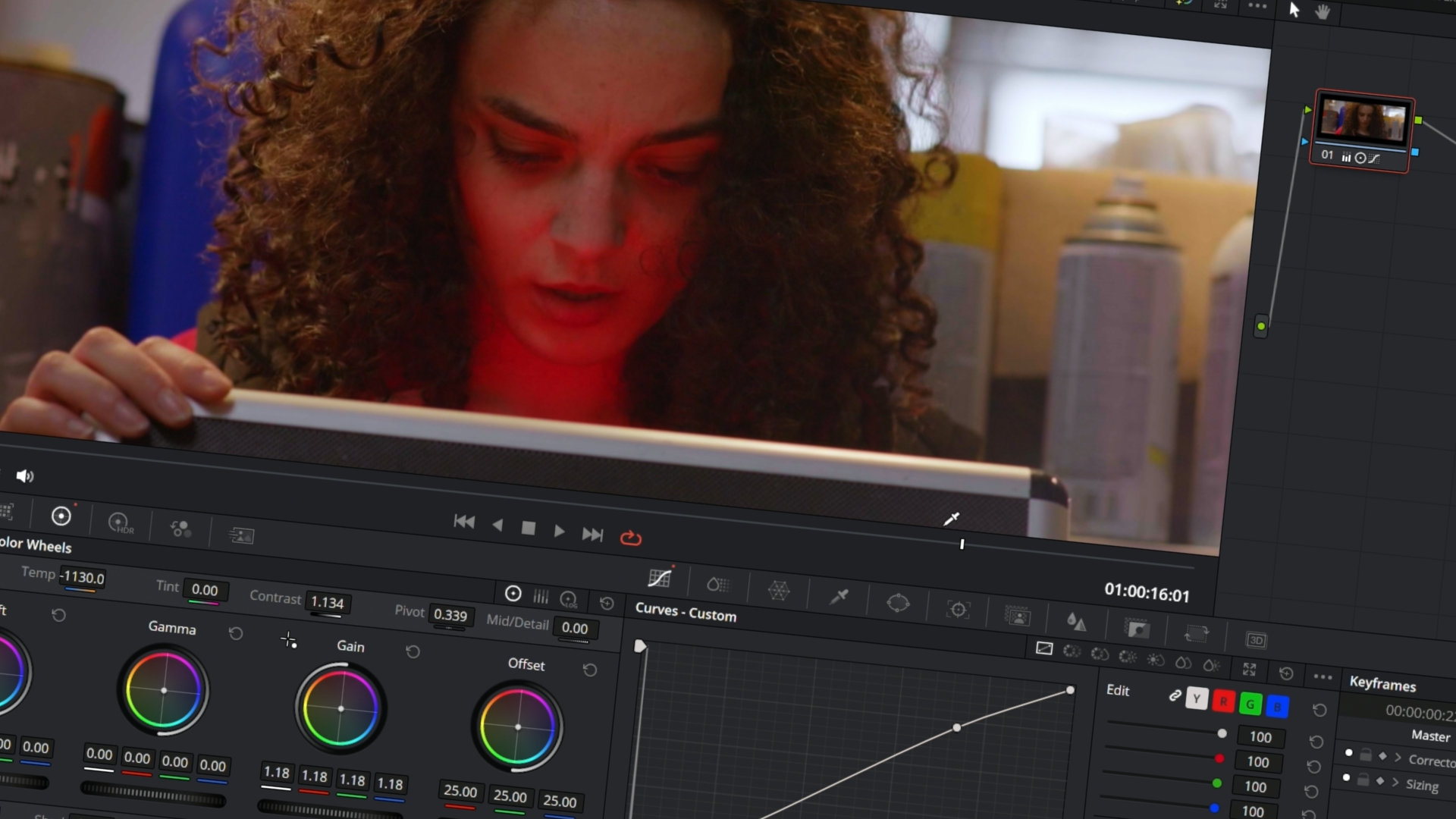1456x819 pixels.
Task: Toggle the Corrector keyframe lock
Action: click(1365, 755)
